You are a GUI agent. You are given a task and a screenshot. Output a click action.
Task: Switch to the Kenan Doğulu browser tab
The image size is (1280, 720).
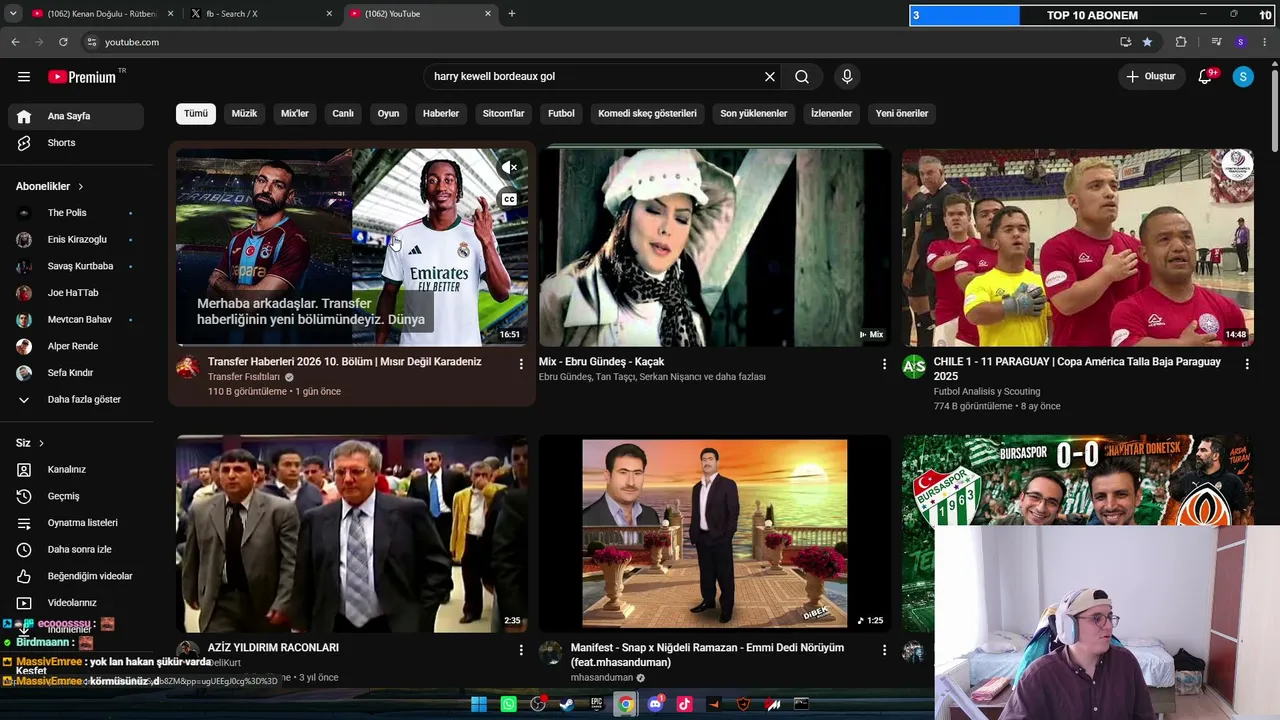[102, 14]
